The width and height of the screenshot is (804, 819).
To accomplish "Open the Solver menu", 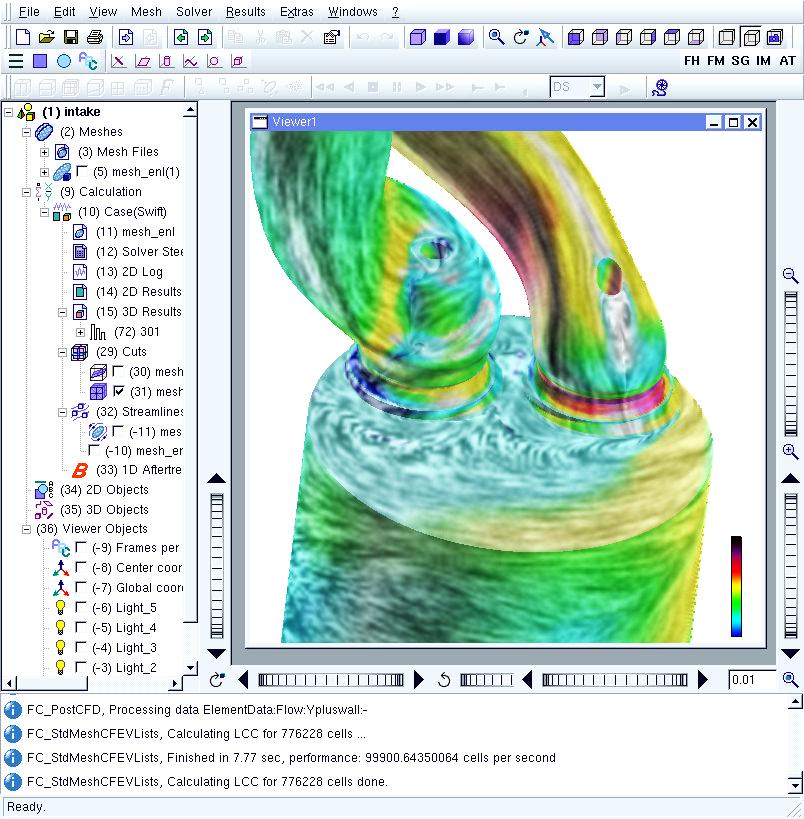I will [193, 12].
